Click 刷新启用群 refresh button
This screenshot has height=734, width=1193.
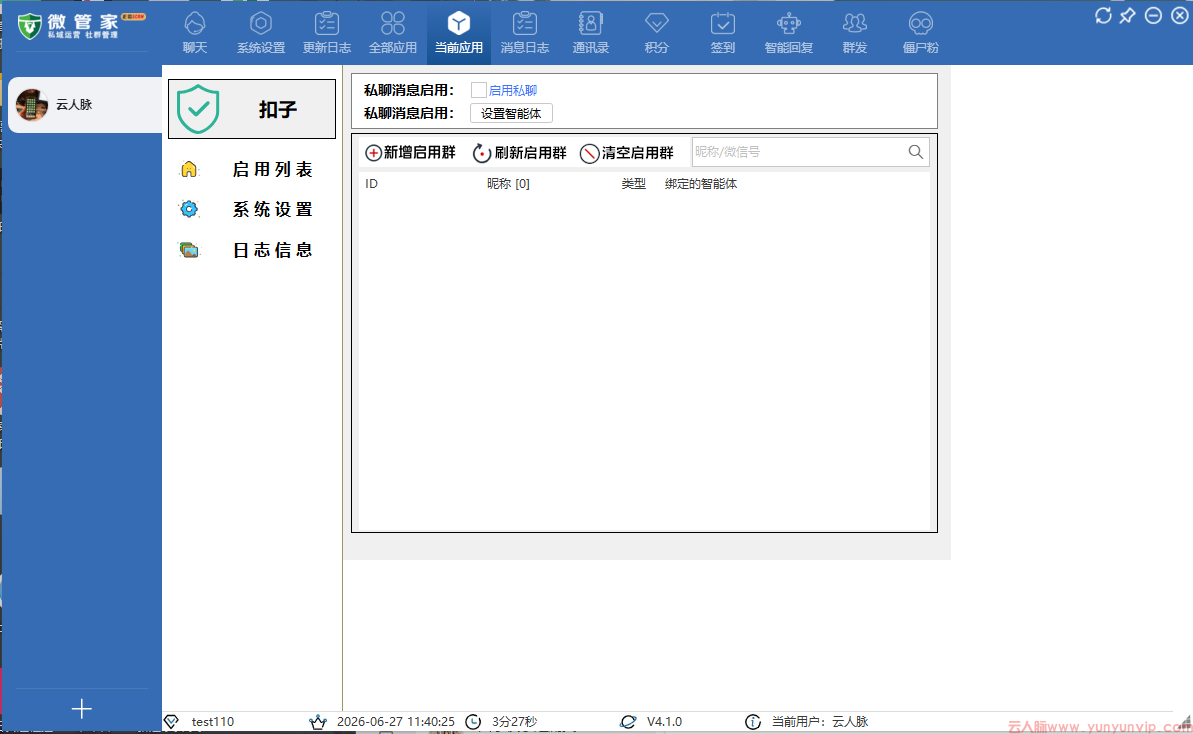pyautogui.click(x=520, y=153)
